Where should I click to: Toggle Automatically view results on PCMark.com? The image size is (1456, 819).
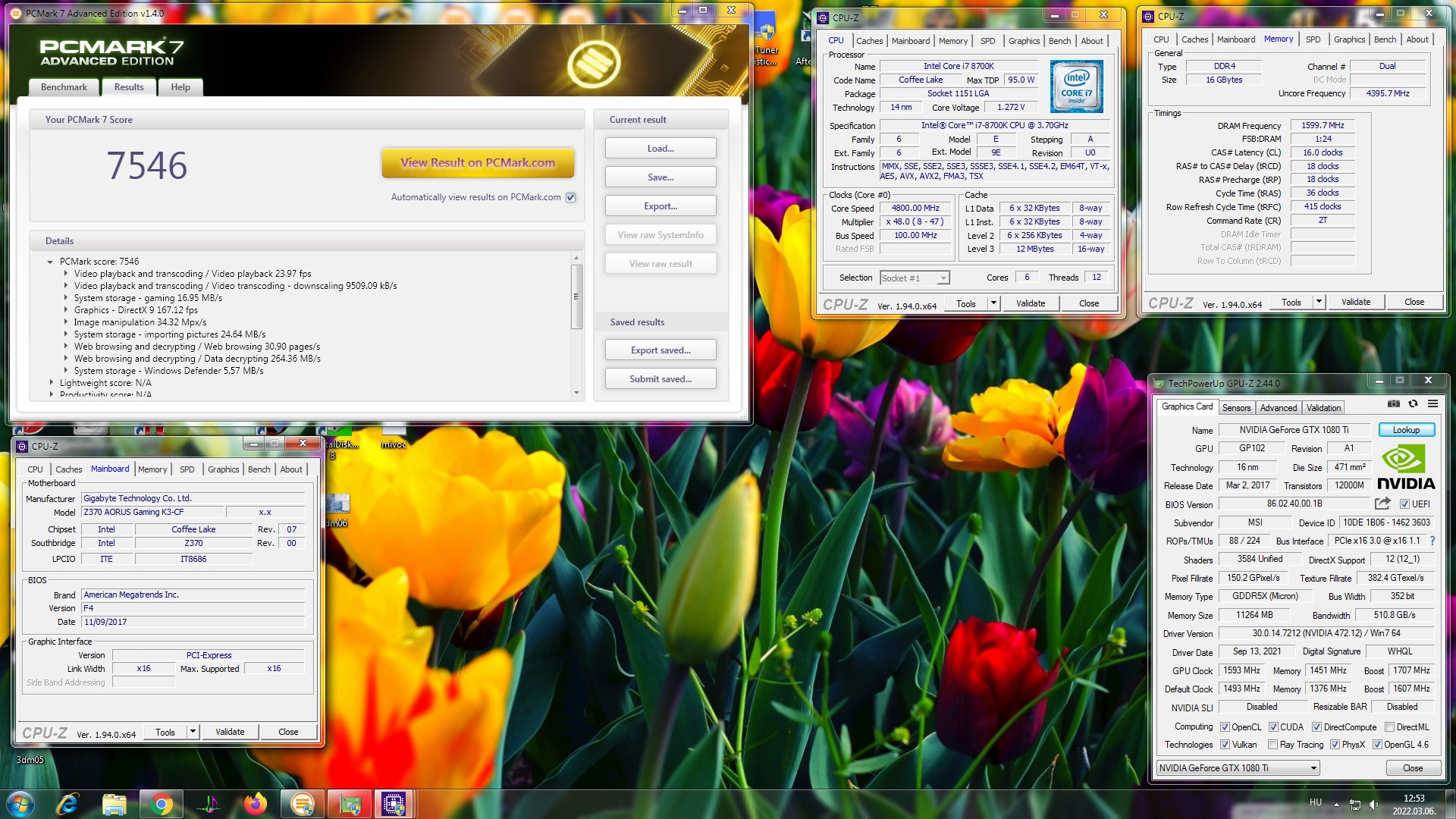571,197
